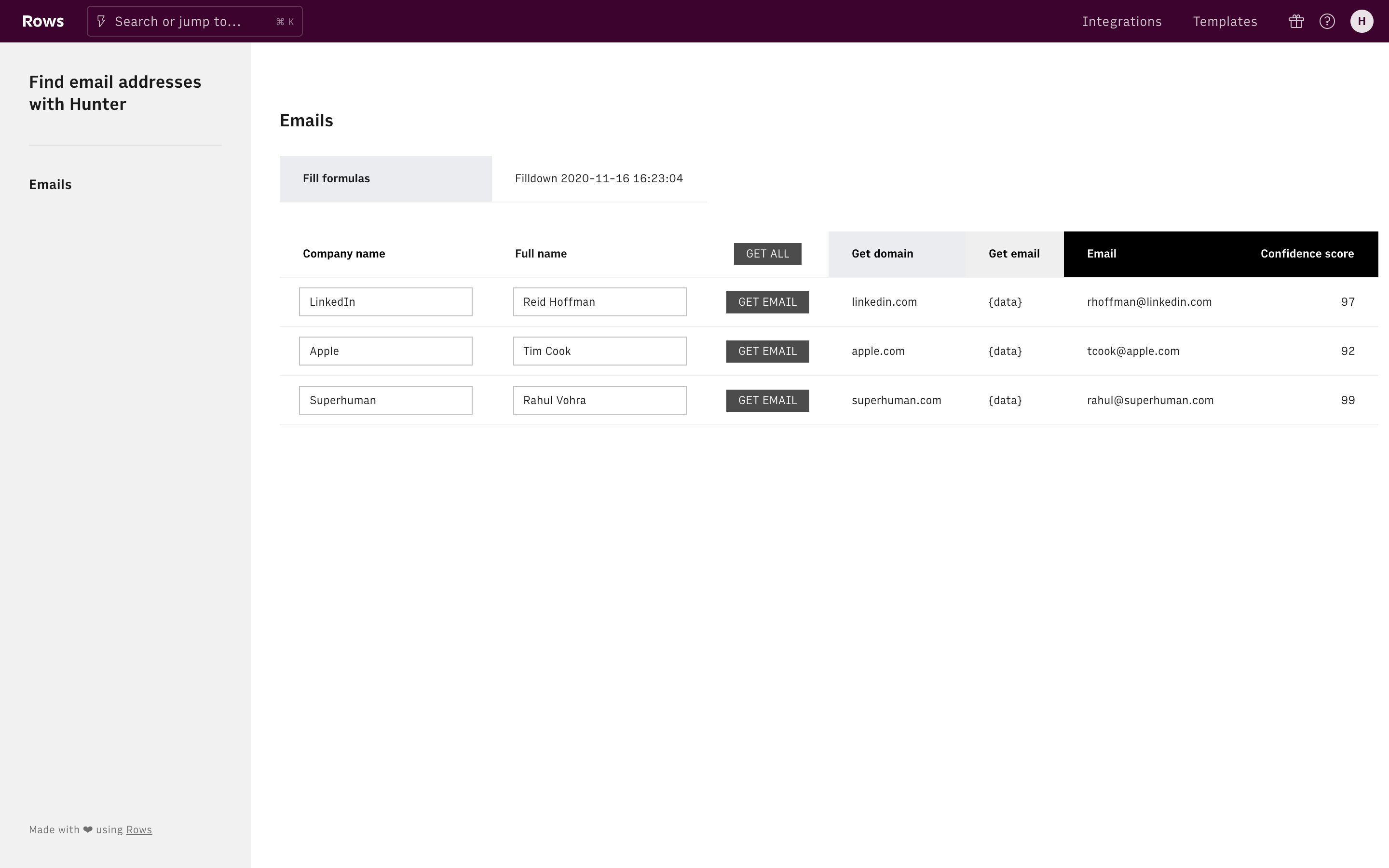Image resolution: width=1389 pixels, height=868 pixels.
Task: Select Emails page in sidebar
Action: [51, 184]
